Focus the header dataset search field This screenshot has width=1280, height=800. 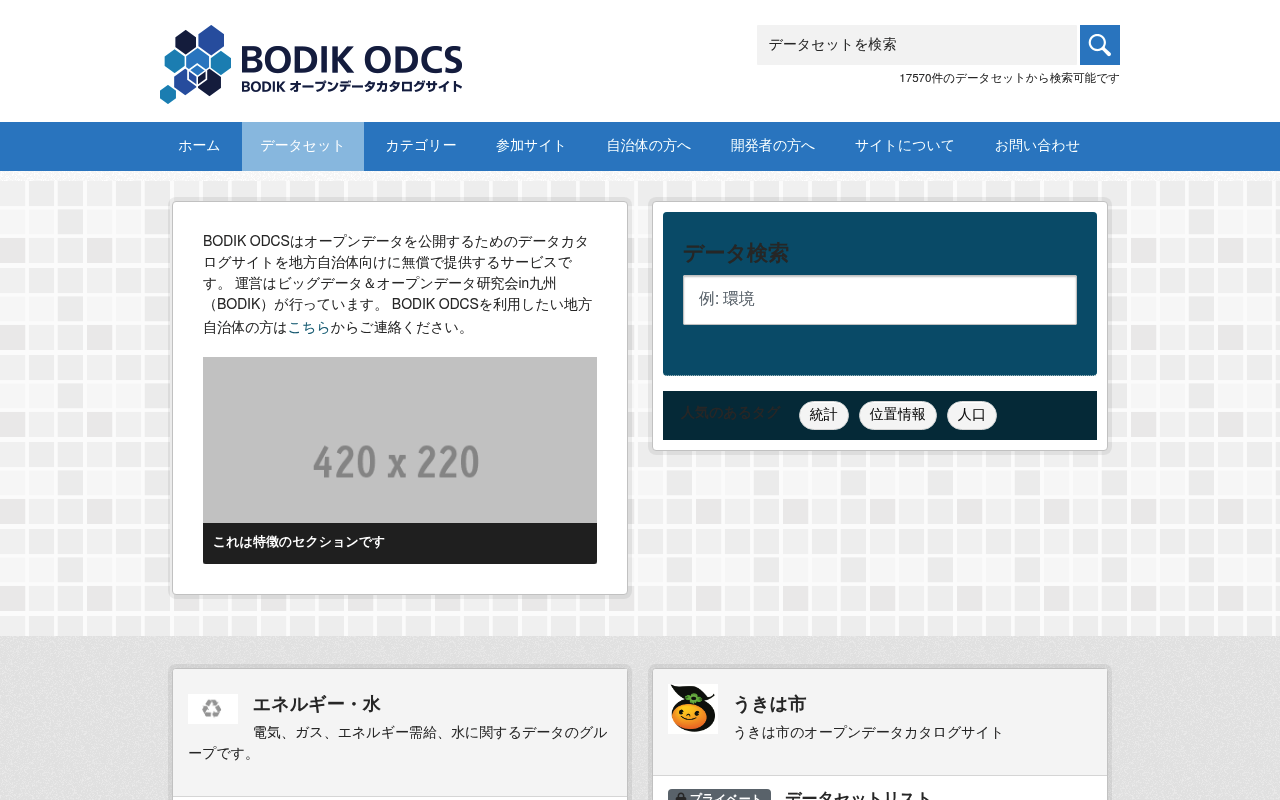[917, 45]
